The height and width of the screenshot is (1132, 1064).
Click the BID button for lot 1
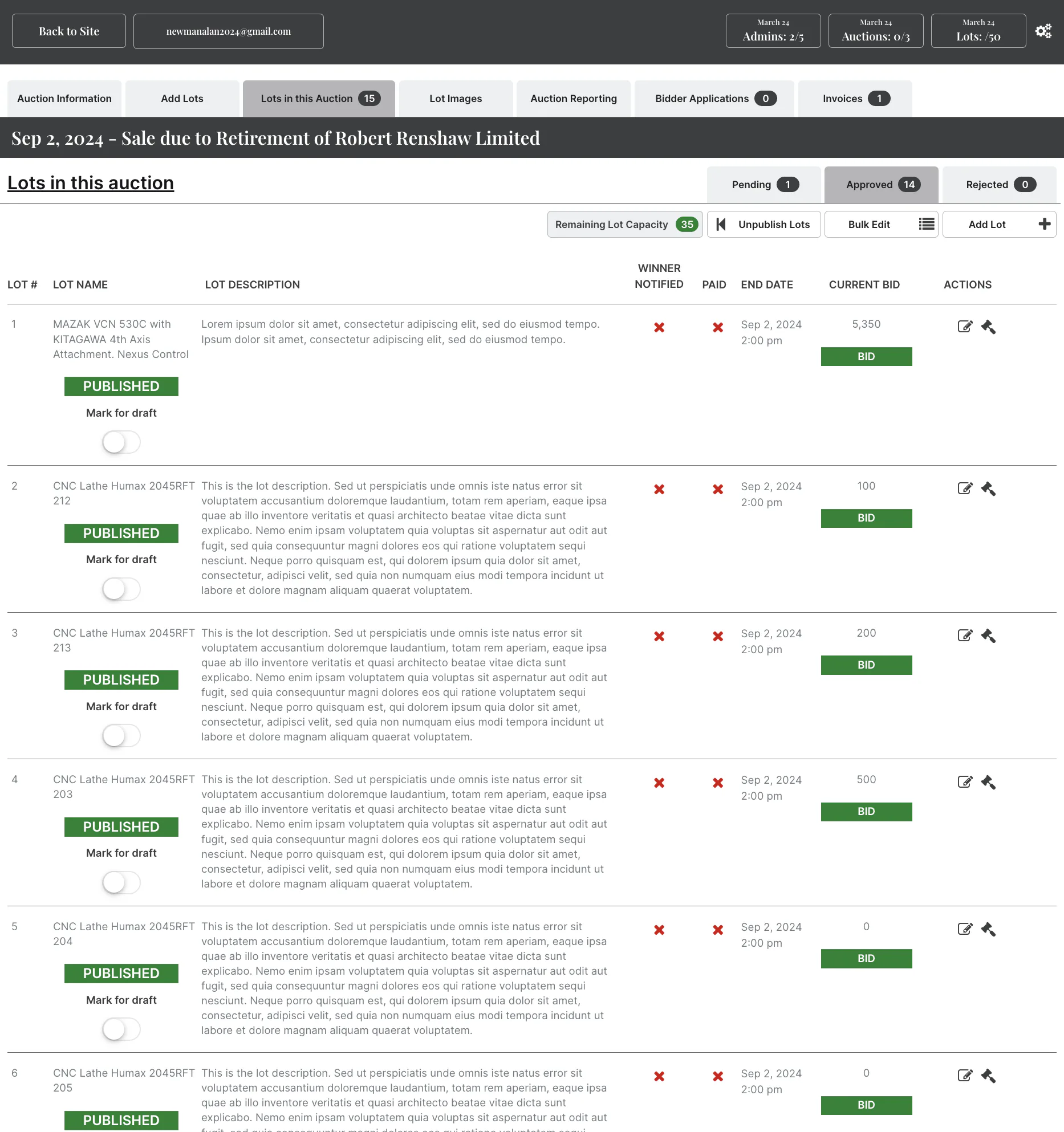pos(866,357)
